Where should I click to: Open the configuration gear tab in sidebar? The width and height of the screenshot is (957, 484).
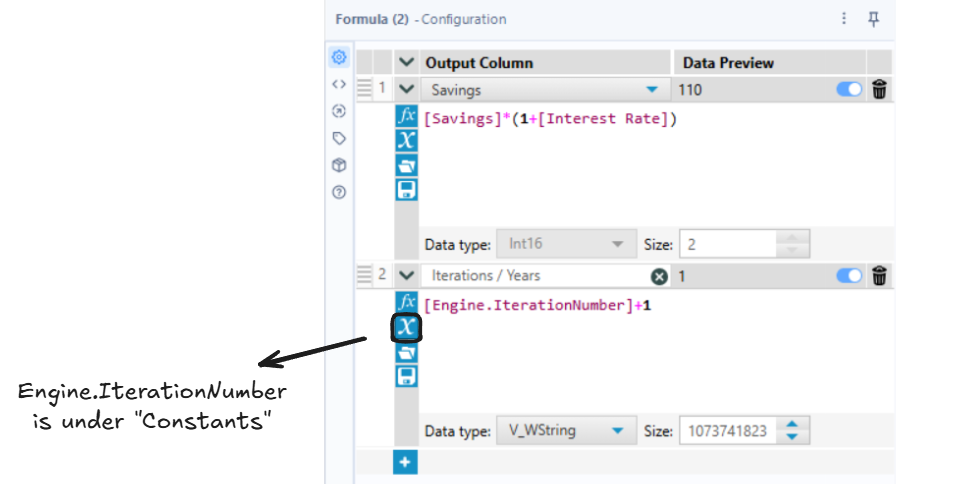[339, 57]
